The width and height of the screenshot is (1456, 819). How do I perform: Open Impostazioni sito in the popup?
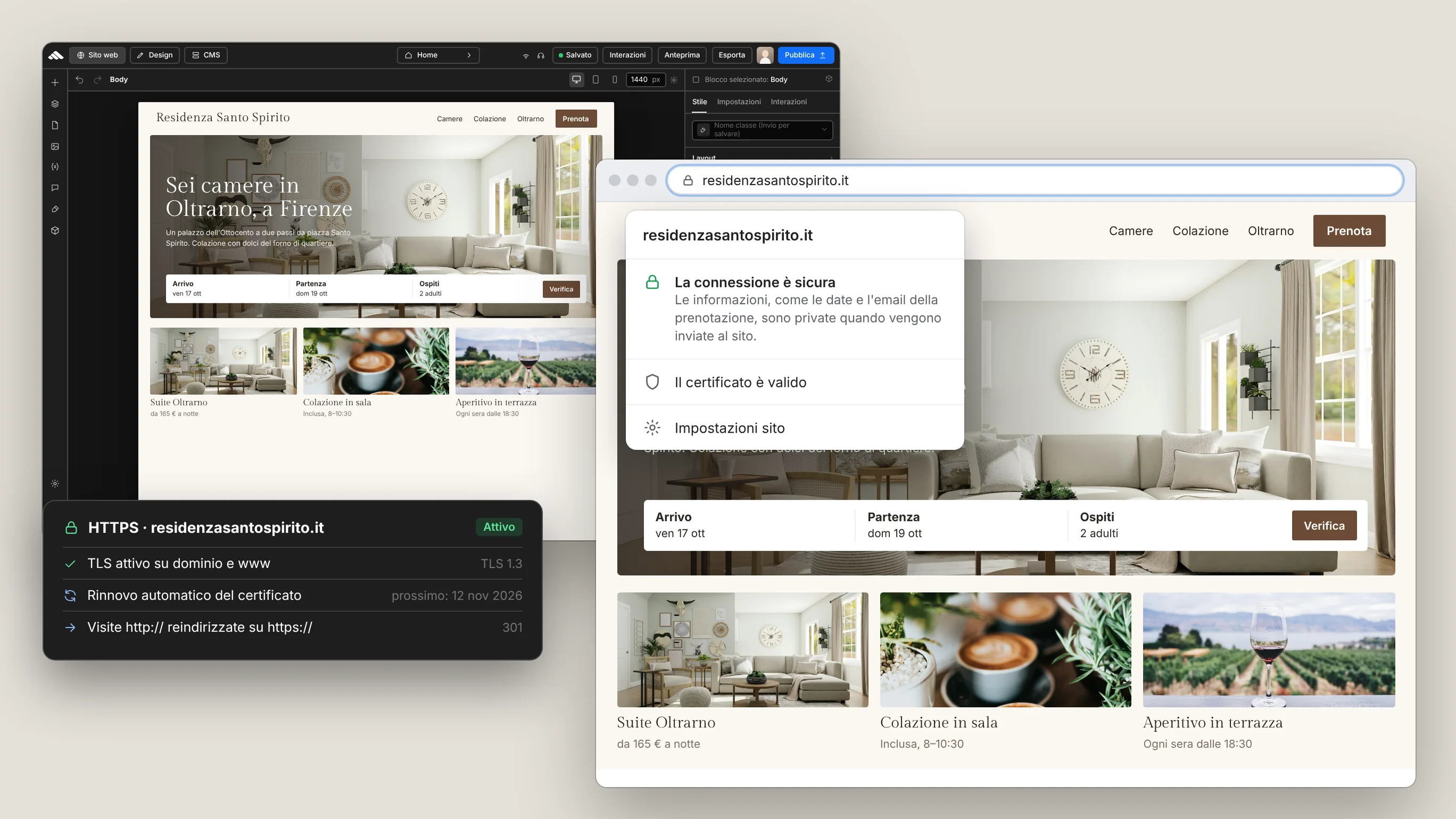(795, 428)
